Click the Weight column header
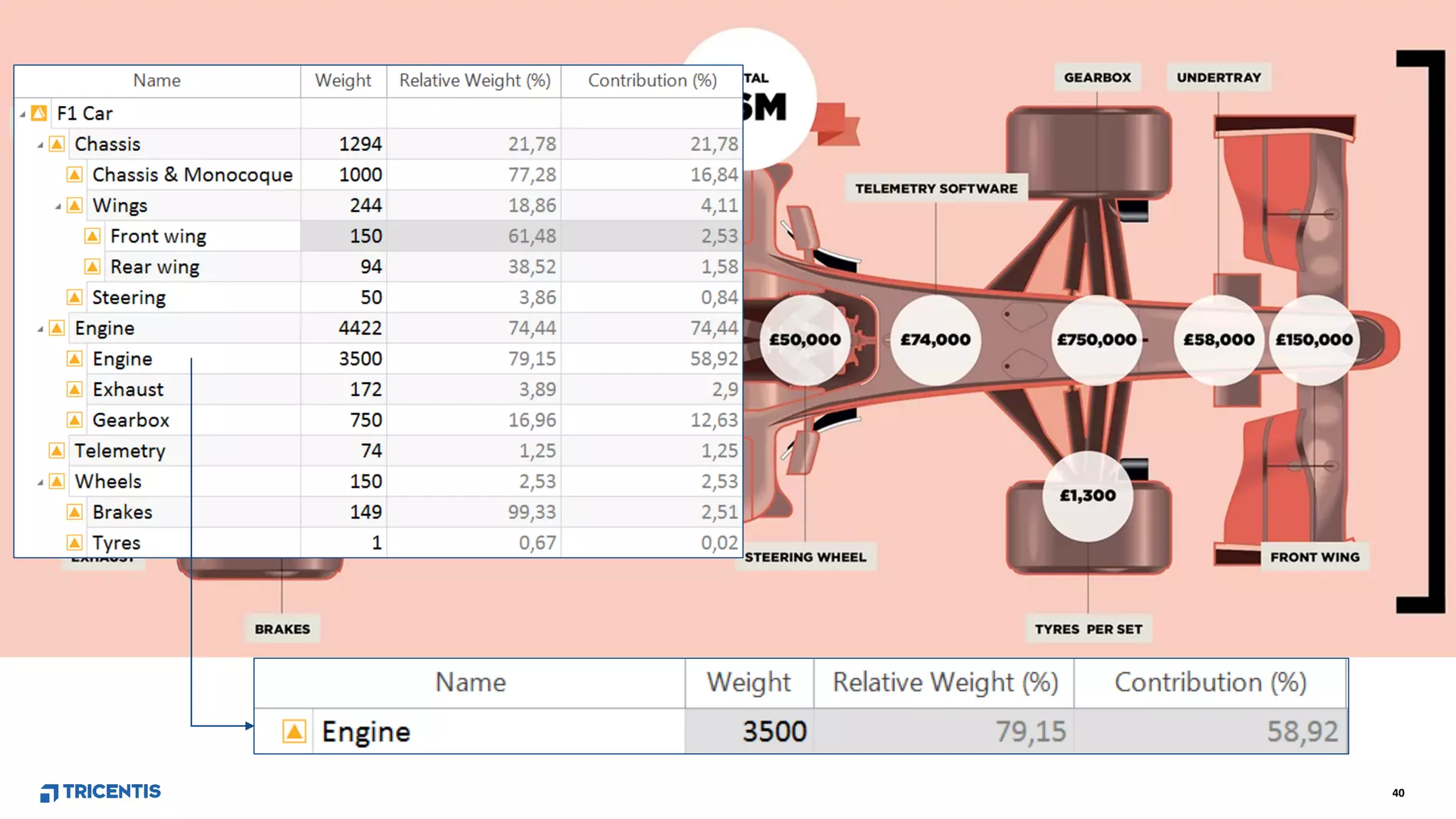 click(343, 80)
